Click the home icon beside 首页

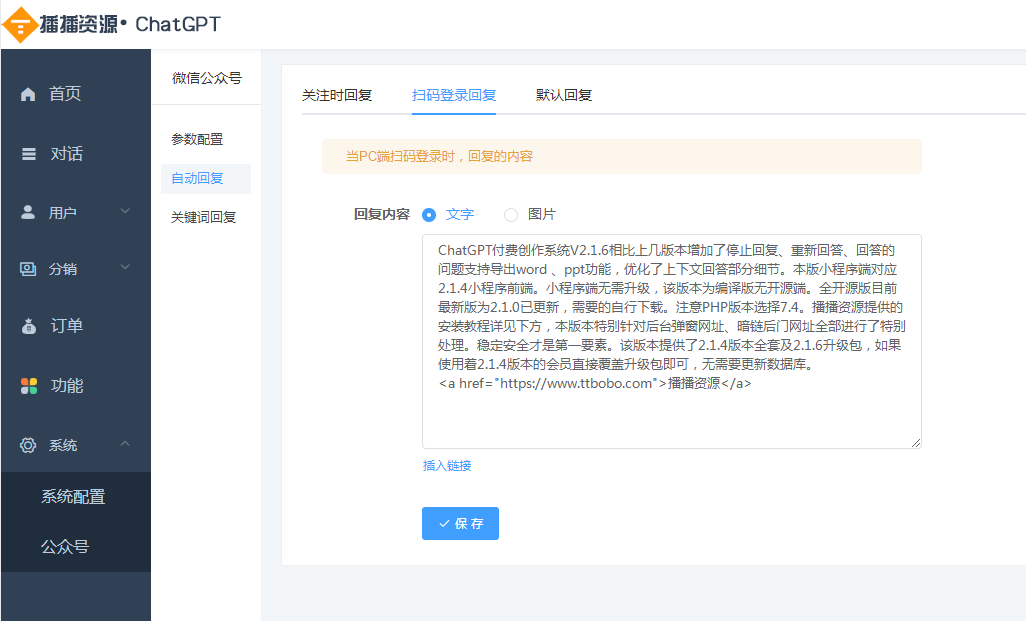click(27, 94)
